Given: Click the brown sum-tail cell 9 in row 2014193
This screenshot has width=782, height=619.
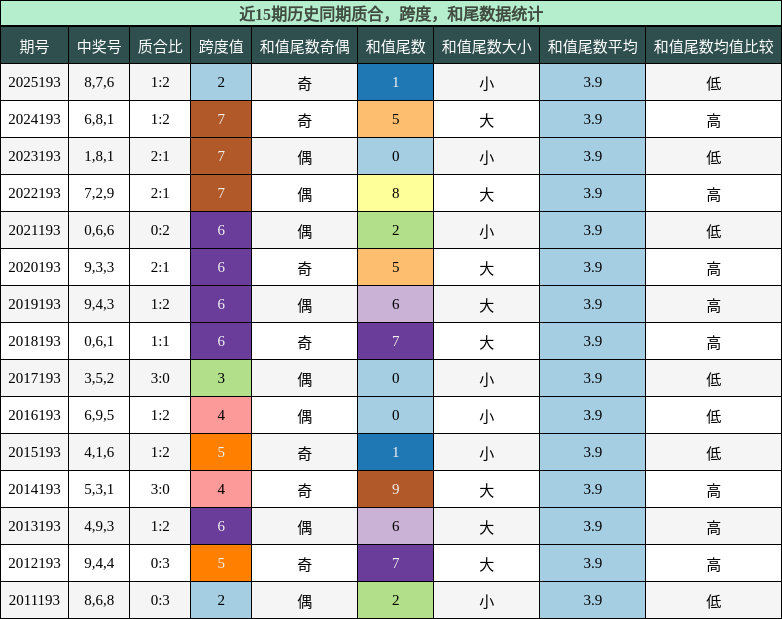Looking at the screenshot, I should point(395,489).
